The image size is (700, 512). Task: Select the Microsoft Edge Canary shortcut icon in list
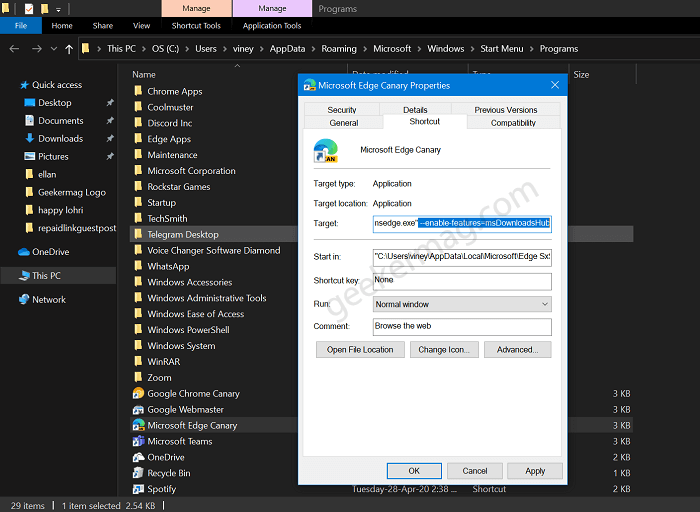[138, 425]
